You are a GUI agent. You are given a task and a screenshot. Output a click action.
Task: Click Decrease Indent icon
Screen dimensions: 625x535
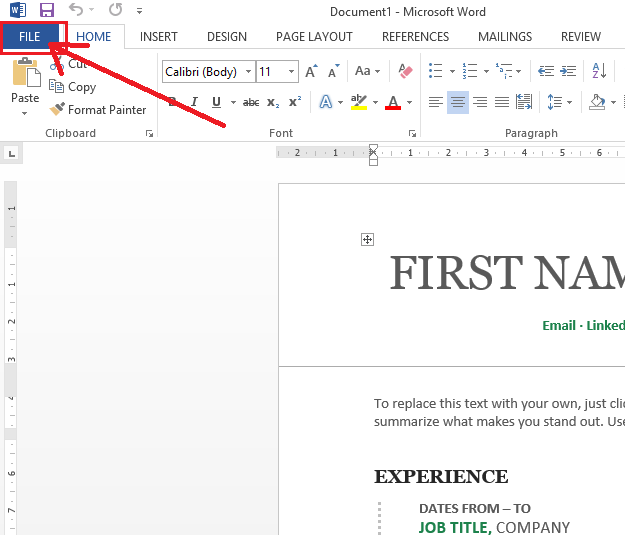546,71
